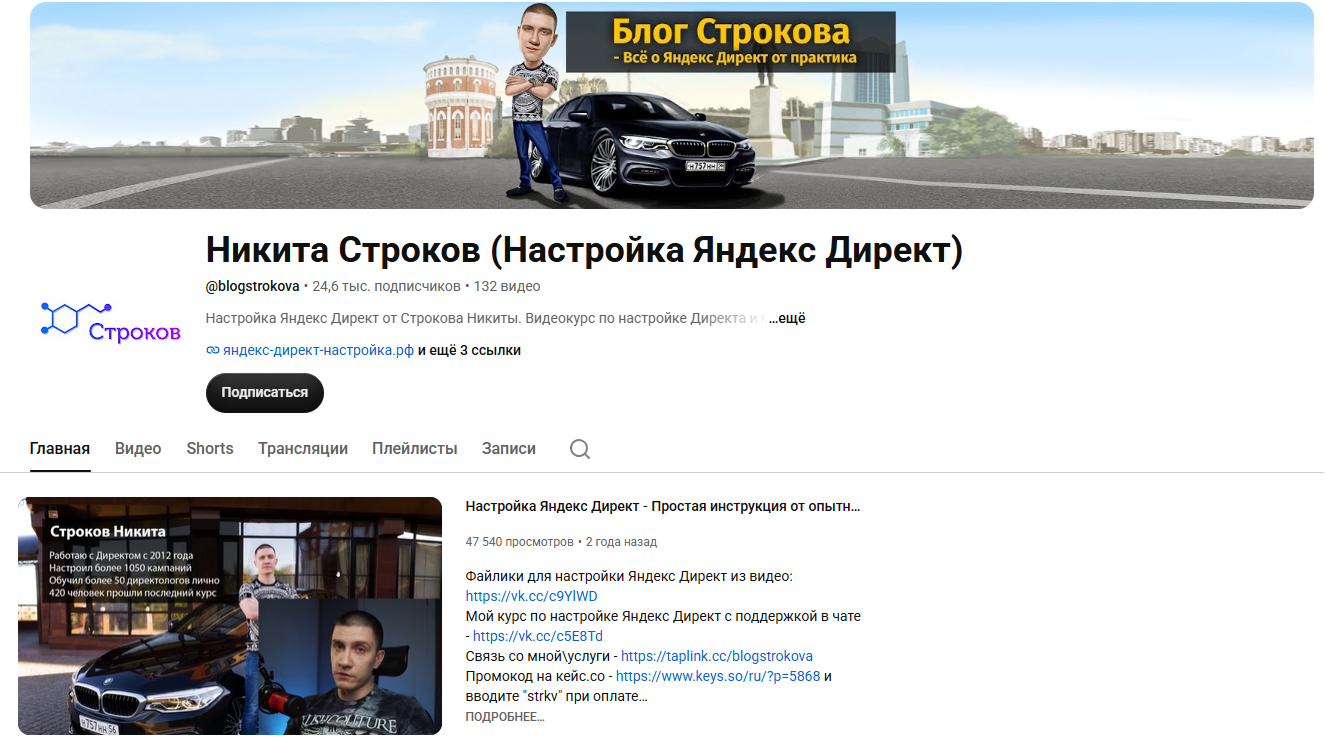Open the https://vk.cc/c5E8Td link
The image size is (1325, 739).
click(538, 636)
